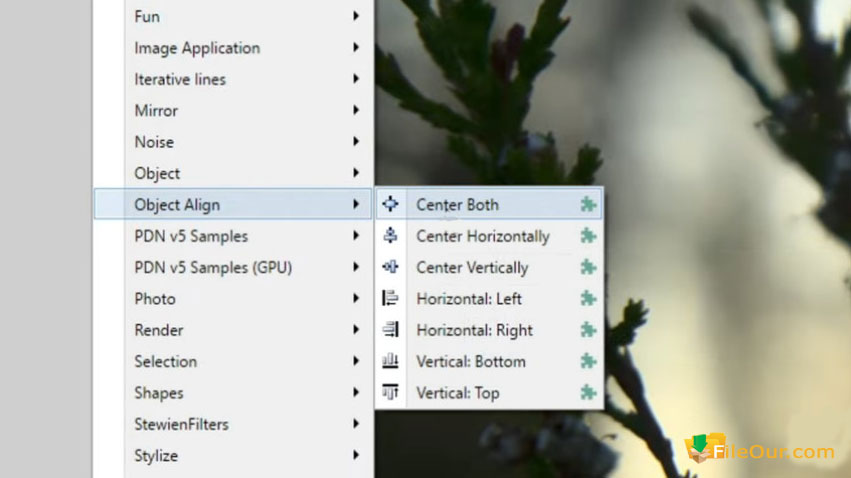Click the Horizontal: Left align icon
Viewport: 851px width, 478px height.
(390, 298)
